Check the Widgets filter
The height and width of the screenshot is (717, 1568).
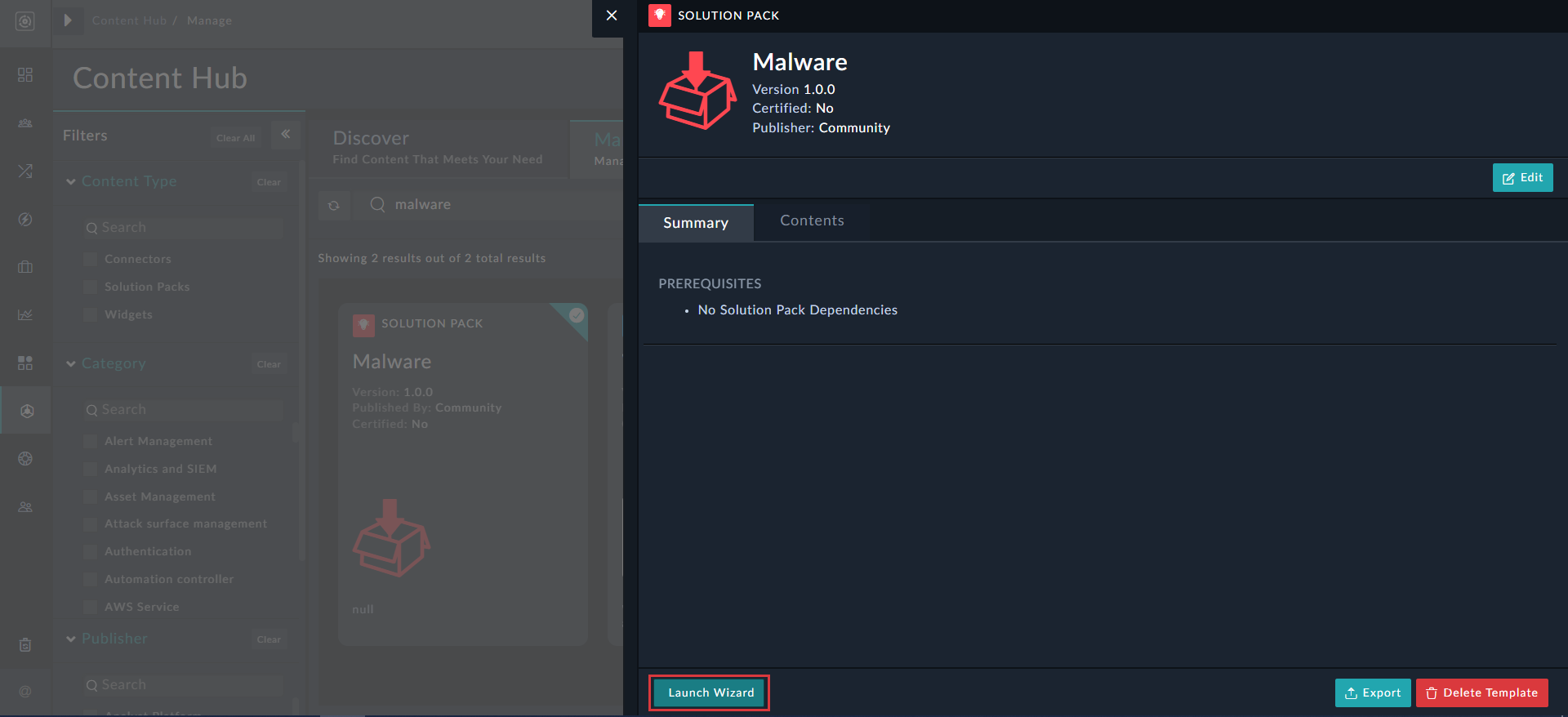click(x=91, y=314)
